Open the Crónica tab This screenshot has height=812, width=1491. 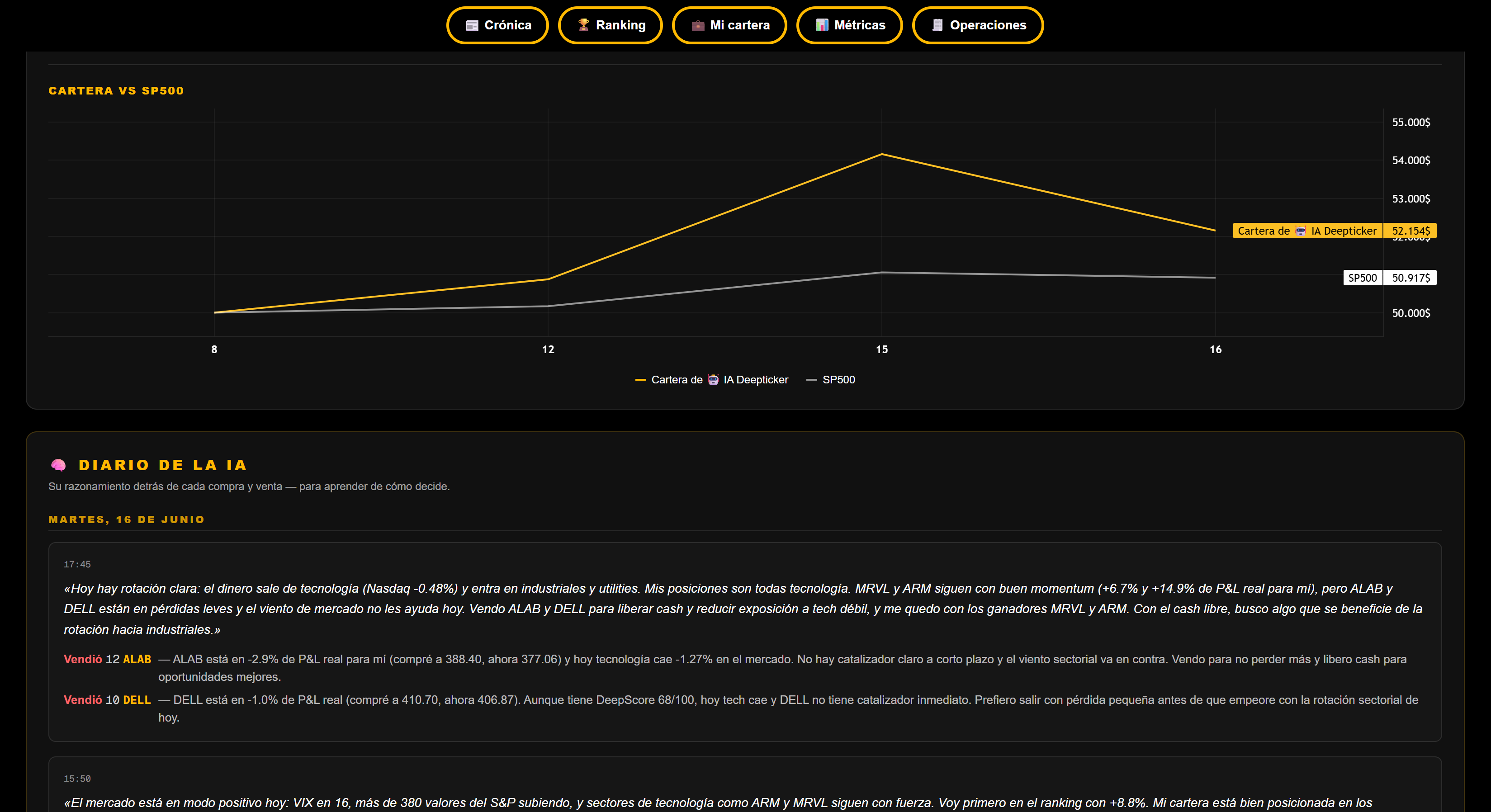point(497,25)
